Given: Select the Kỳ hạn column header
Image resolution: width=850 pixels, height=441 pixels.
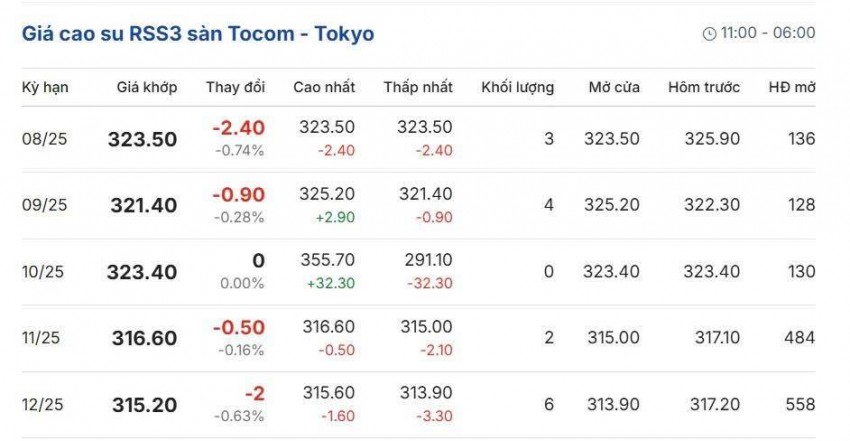Looking at the screenshot, I should (x=45, y=87).
